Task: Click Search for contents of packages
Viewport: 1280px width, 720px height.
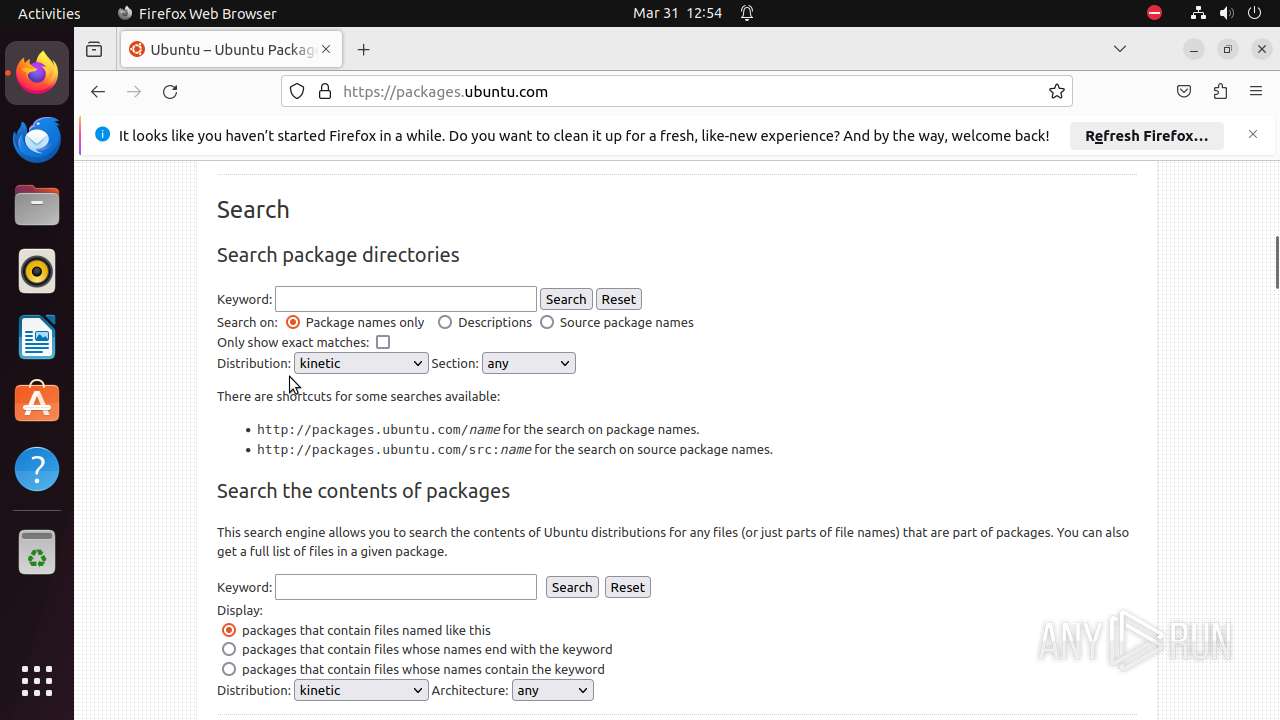Action: tap(572, 587)
